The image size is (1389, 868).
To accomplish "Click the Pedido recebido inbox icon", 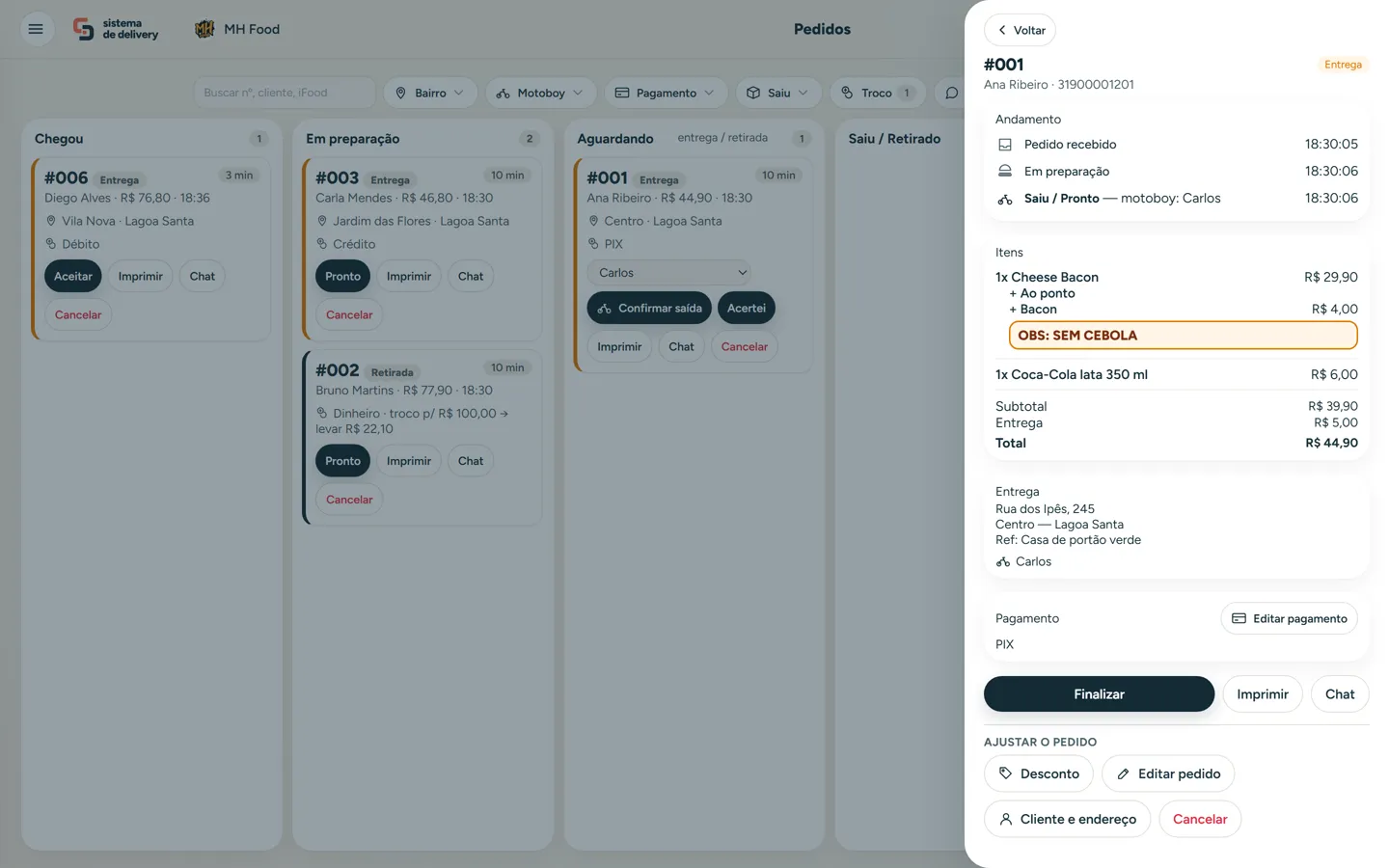I will [1005, 145].
